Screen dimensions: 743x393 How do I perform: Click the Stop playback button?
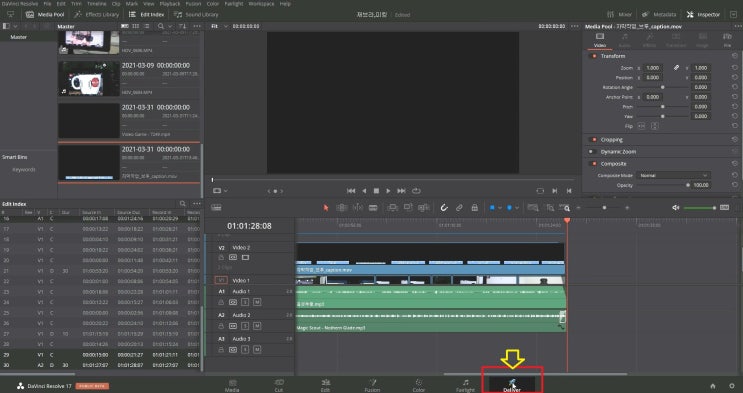[x=376, y=191]
